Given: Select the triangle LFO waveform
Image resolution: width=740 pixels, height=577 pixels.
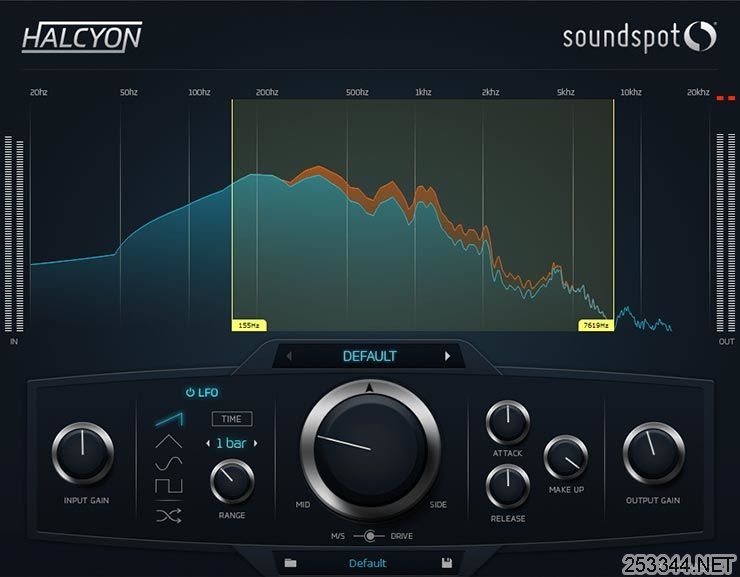Looking at the screenshot, I should [x=168, y=442].
